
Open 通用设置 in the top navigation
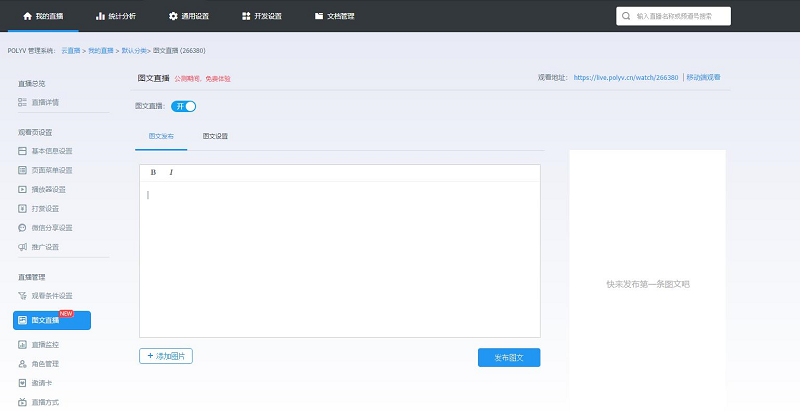point(188,16)
